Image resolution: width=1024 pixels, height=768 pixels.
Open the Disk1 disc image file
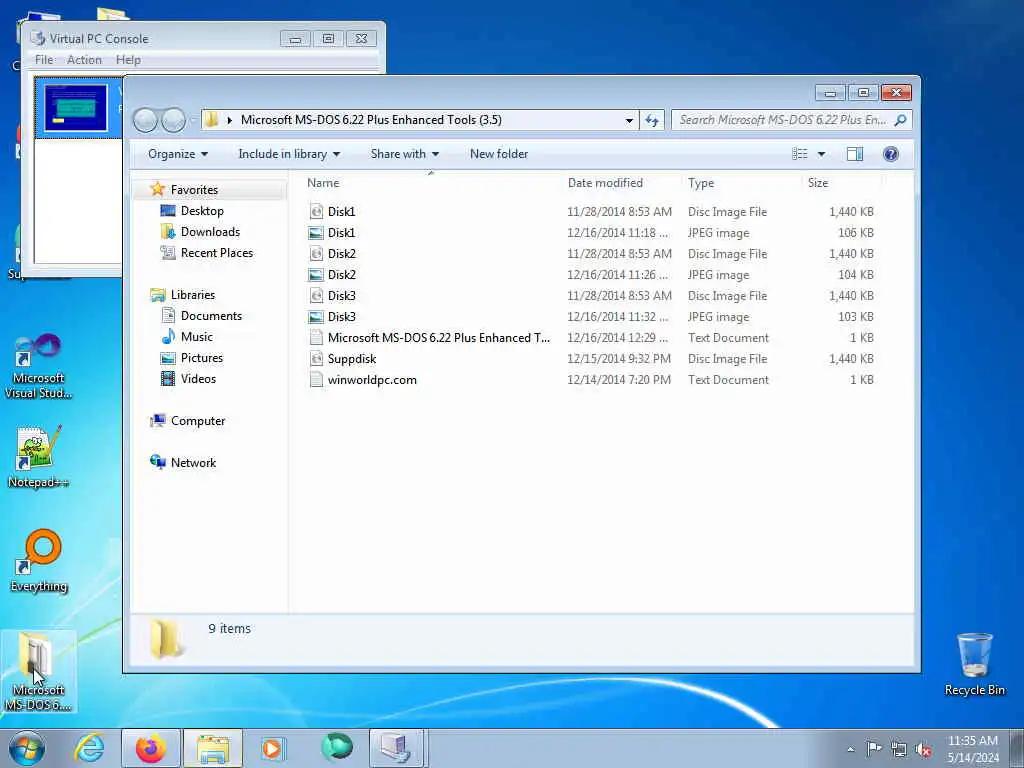[342, 212]
